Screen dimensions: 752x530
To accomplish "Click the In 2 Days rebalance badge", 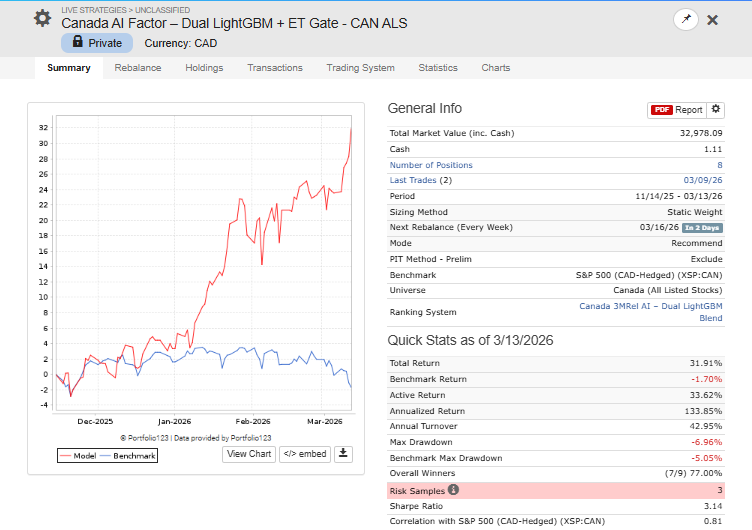I will (x=702, y=228).
